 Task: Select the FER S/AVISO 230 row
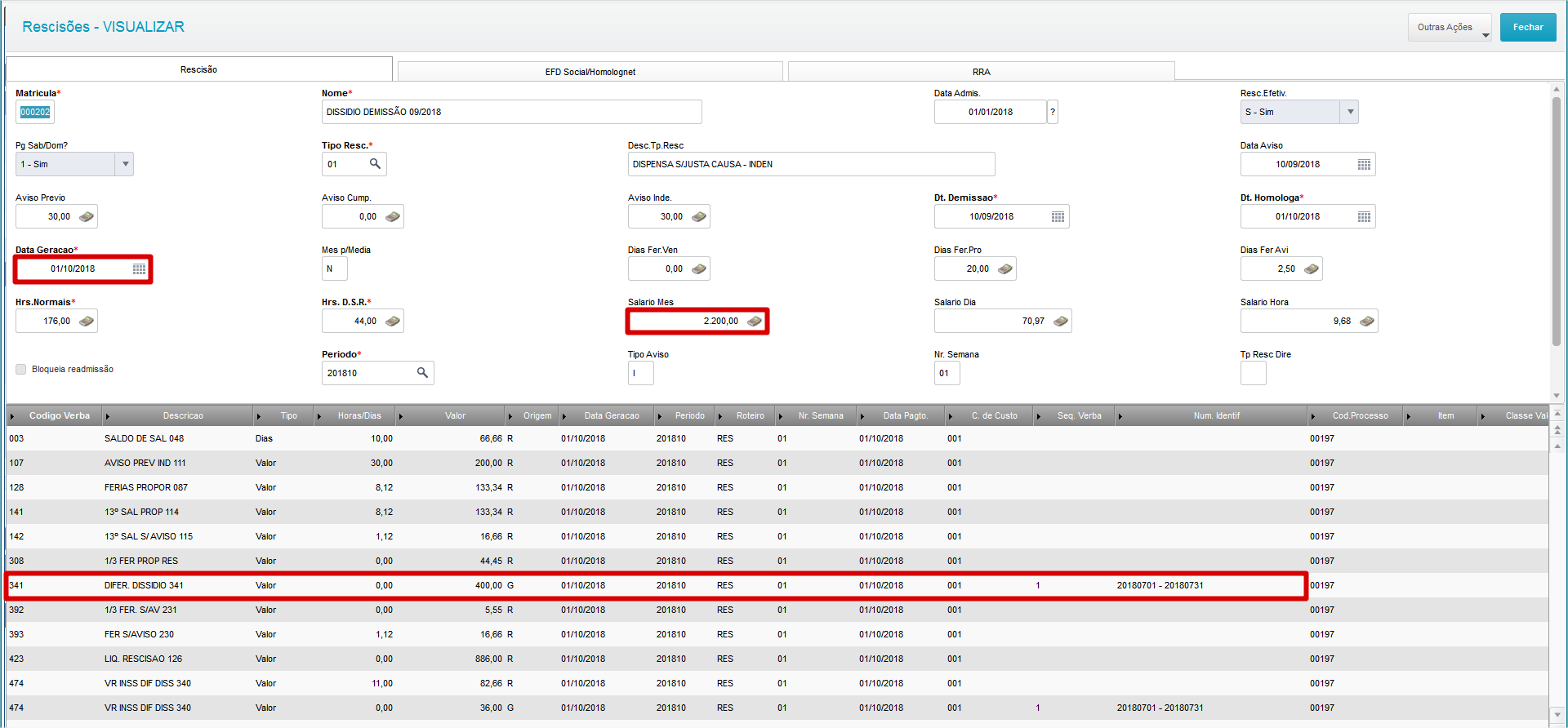coord(777,634)
